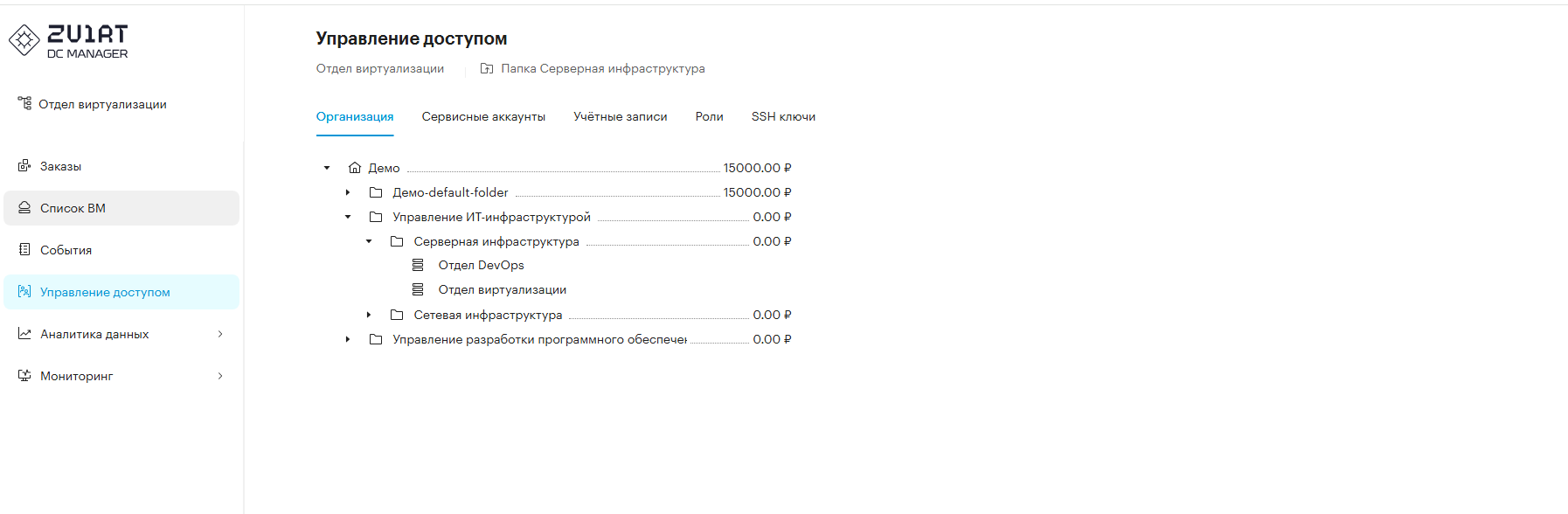Expand the Демо-default-folder tree node
This screenshot has width=1568, height=514.
pos(348,192)
